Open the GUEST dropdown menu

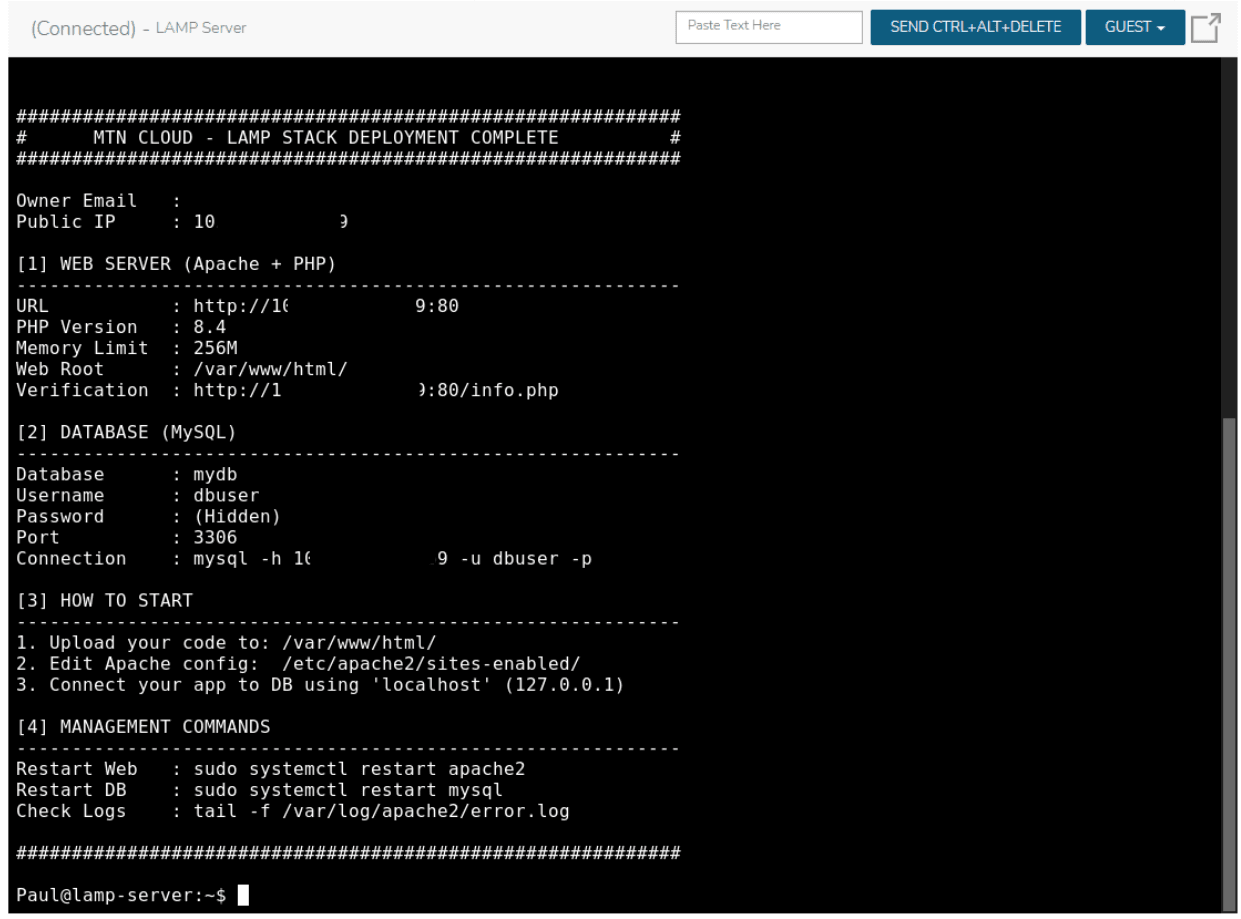pyautogui.click(x=1135, y=27)
